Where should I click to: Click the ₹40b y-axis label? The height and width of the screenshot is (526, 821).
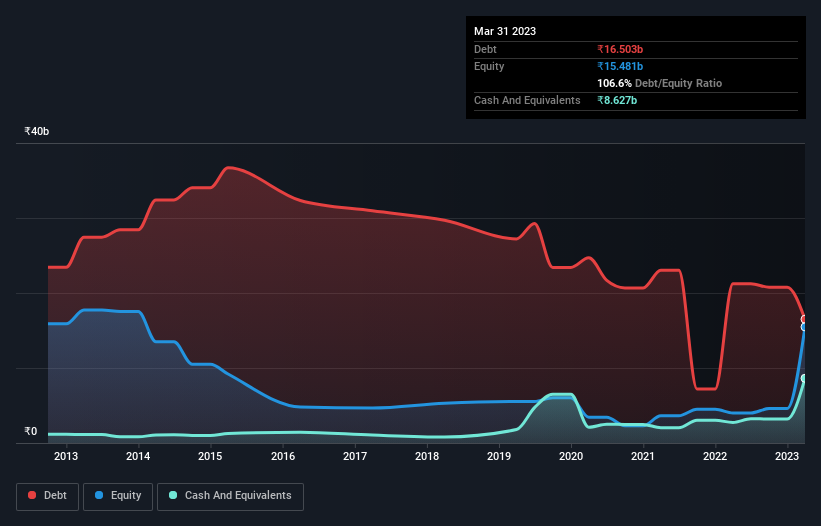[x=37, y=131]
